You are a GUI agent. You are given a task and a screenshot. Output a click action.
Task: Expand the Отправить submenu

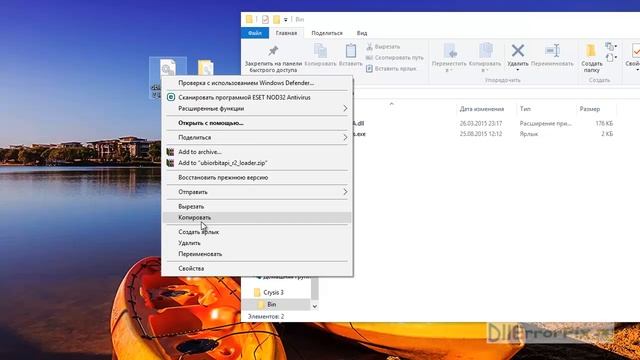[257, 192]
